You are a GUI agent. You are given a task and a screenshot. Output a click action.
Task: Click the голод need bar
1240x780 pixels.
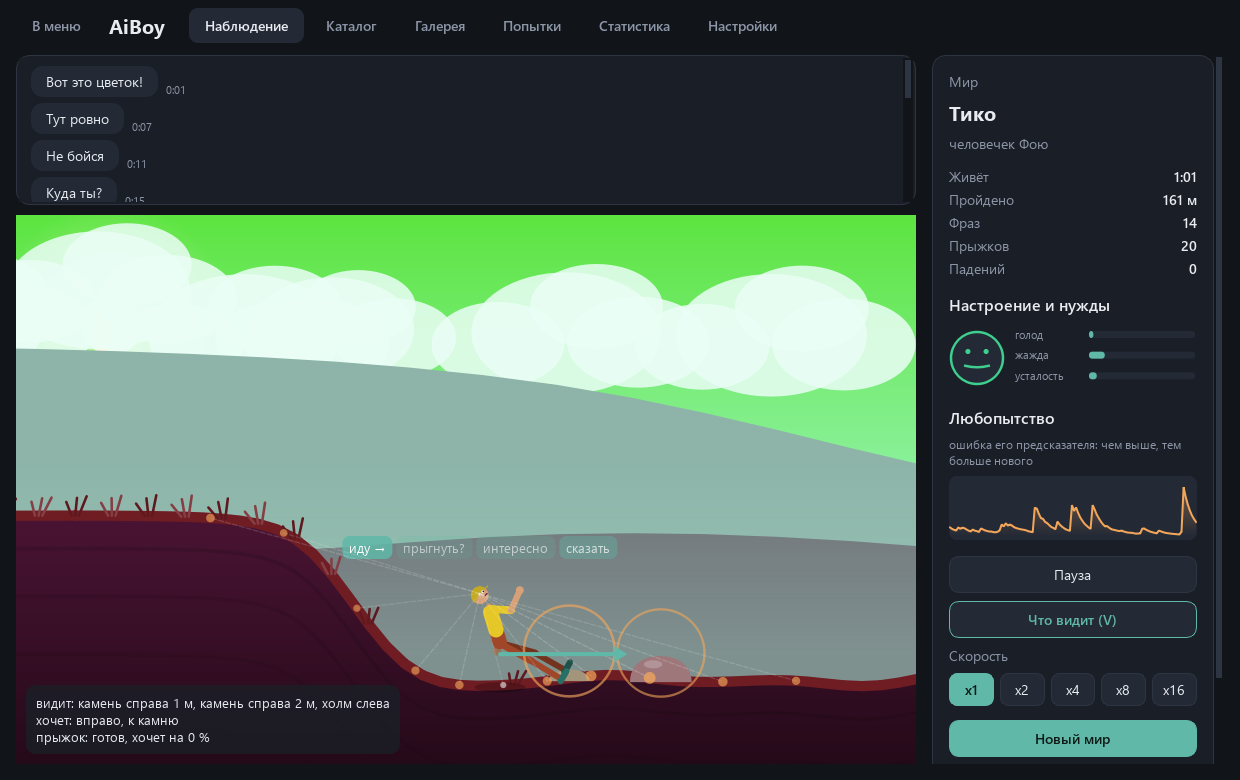[1142, 335]
